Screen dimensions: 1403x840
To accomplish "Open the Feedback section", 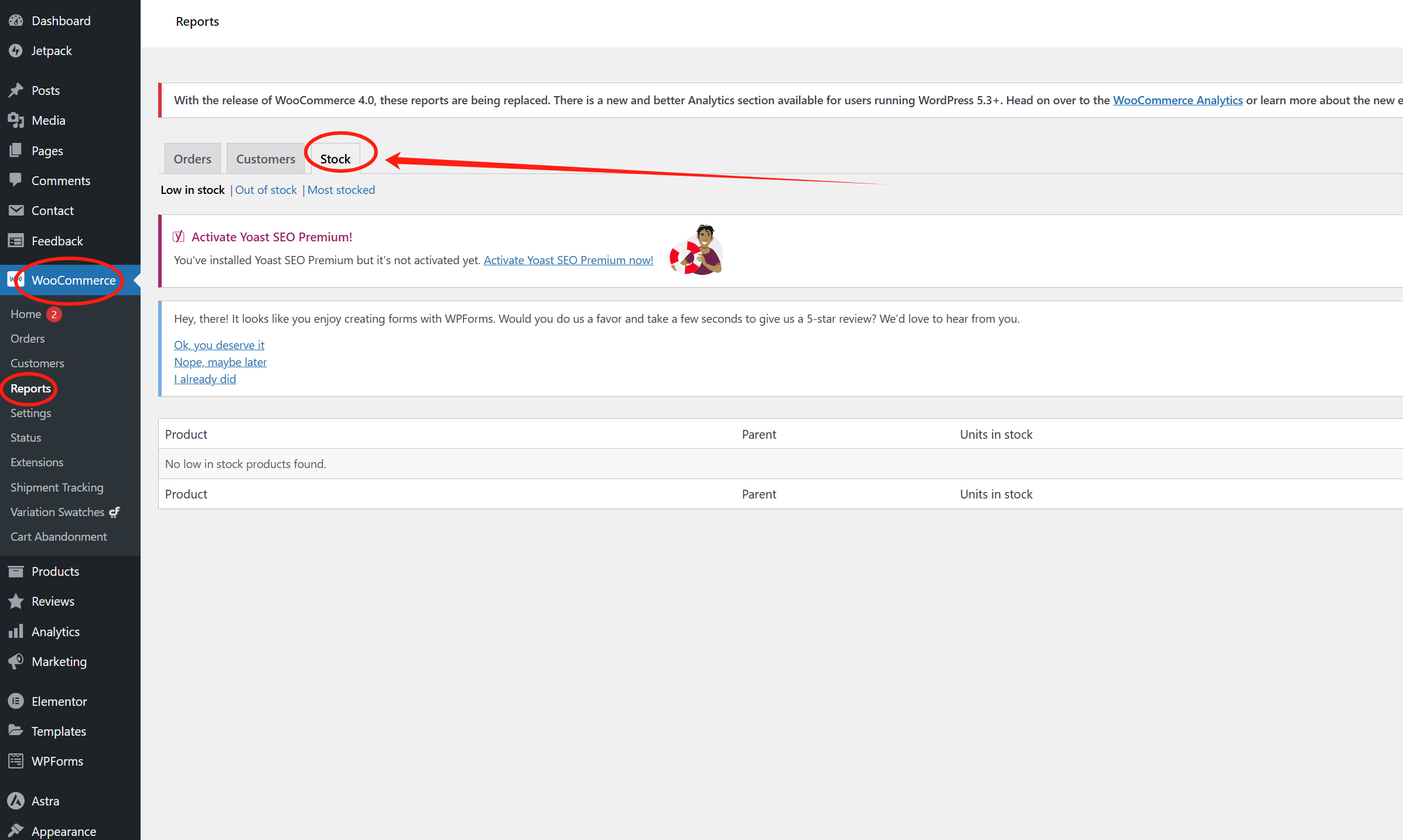I will 57,240.
